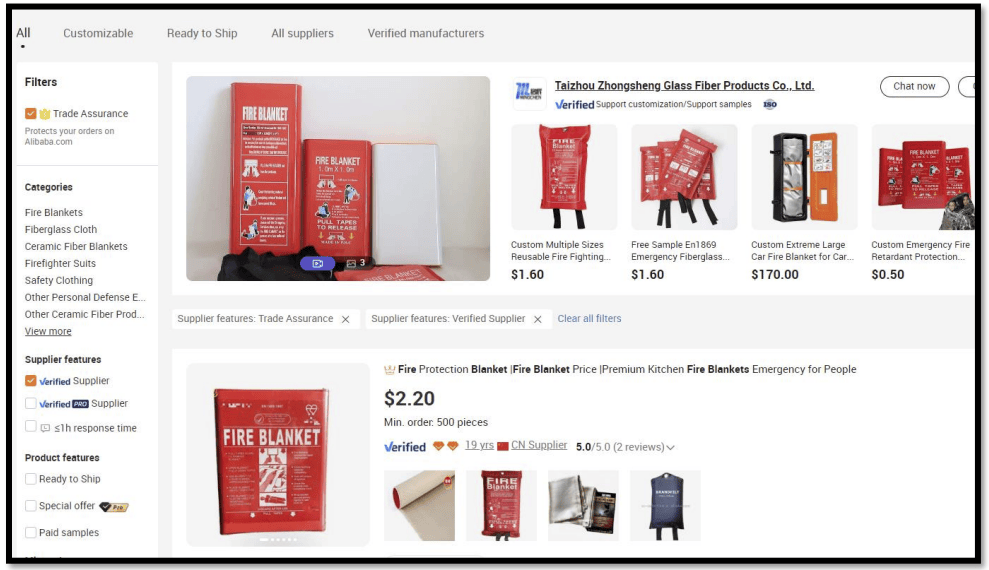Click Clear all filters link
The width and height of the screenshot is (989, 570).
589,319
